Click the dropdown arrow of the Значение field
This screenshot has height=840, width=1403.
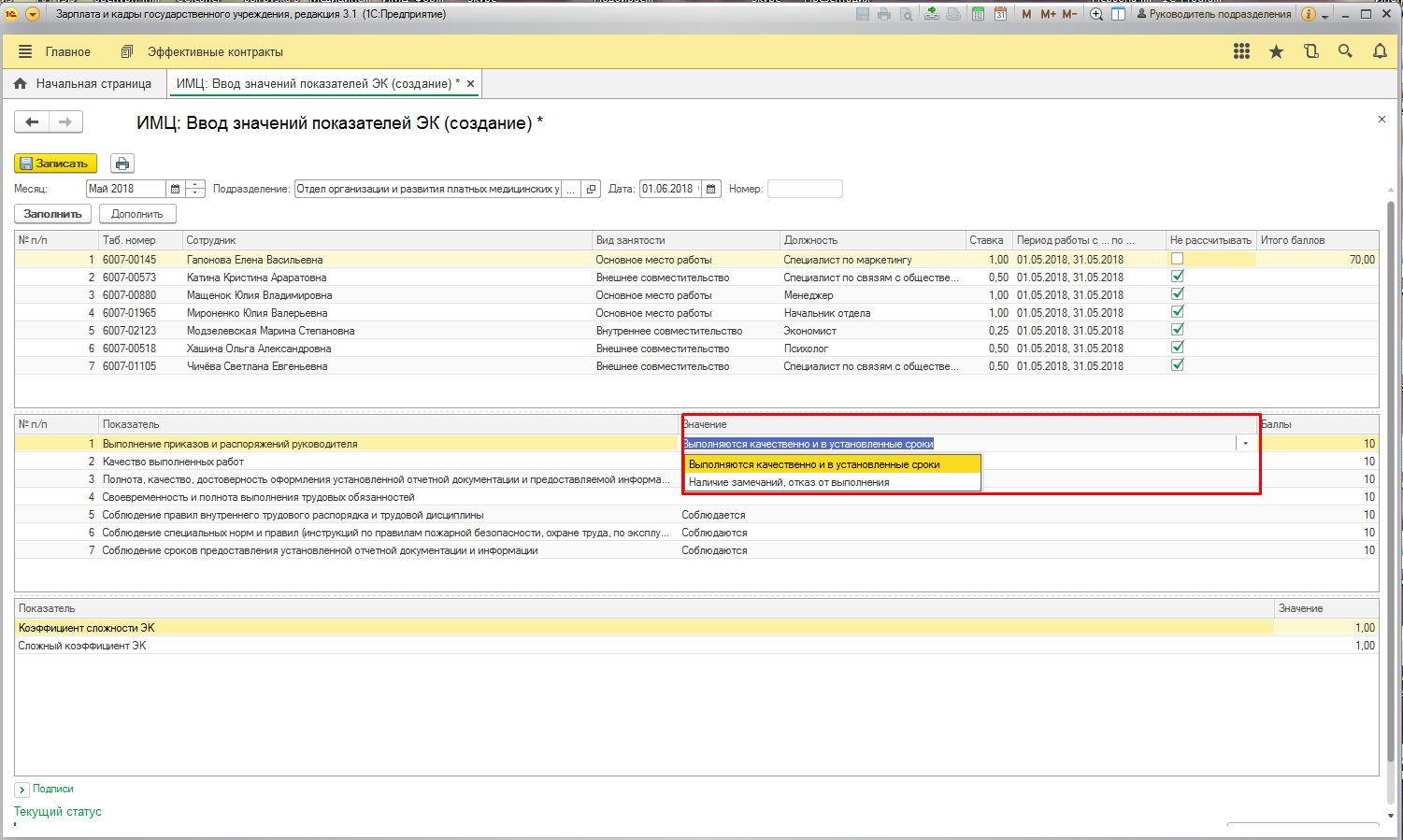point(1245,444)
